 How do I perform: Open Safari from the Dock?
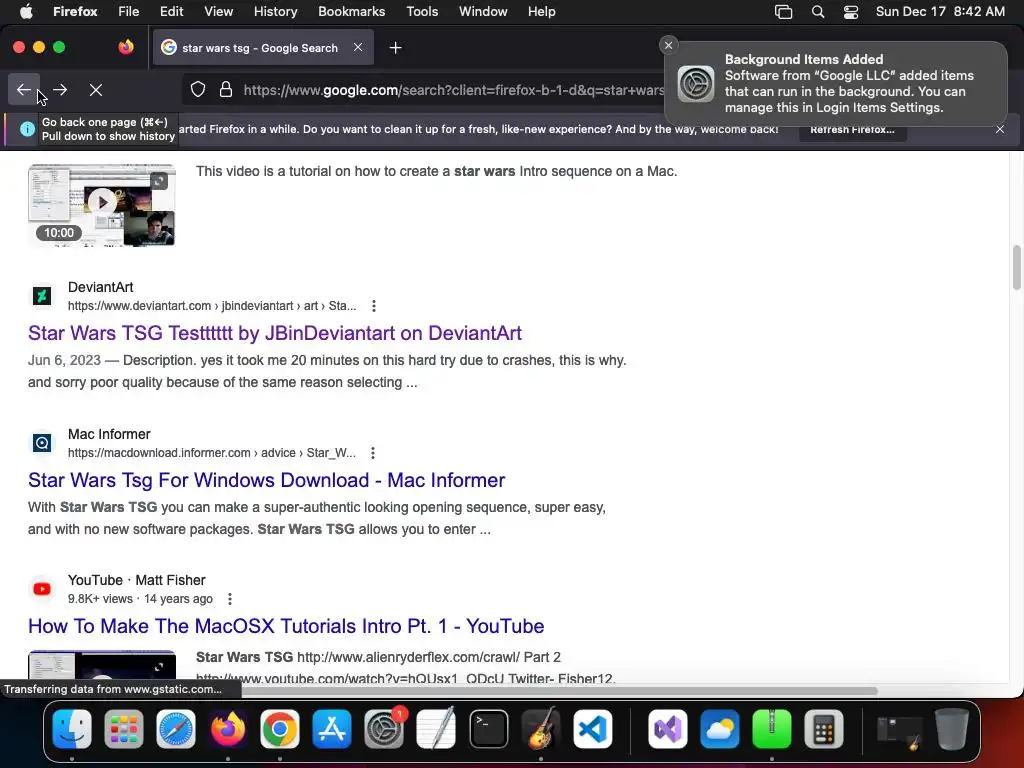(x=176, y=729)
